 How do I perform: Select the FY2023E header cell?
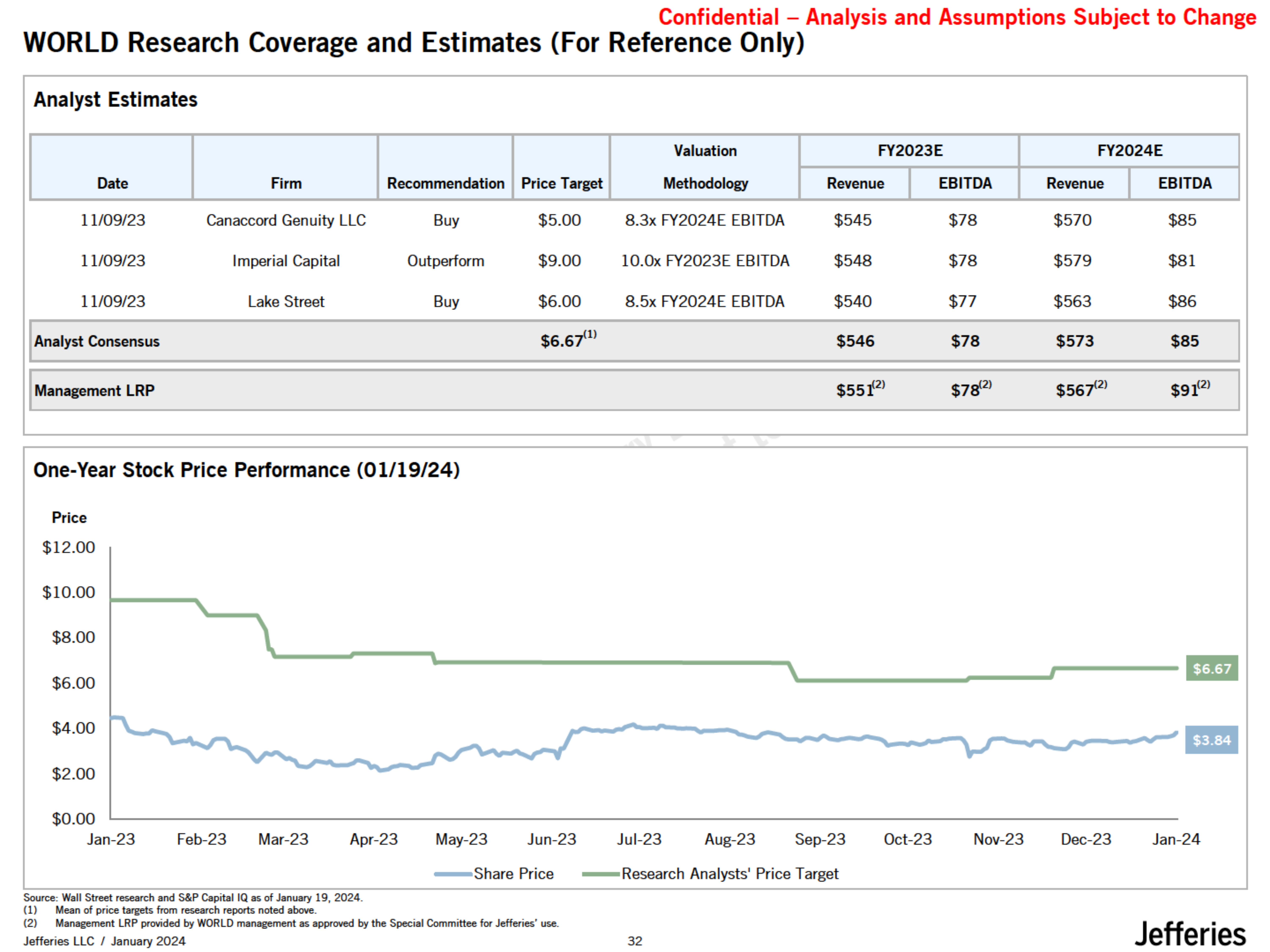click(x=910, y=150)
